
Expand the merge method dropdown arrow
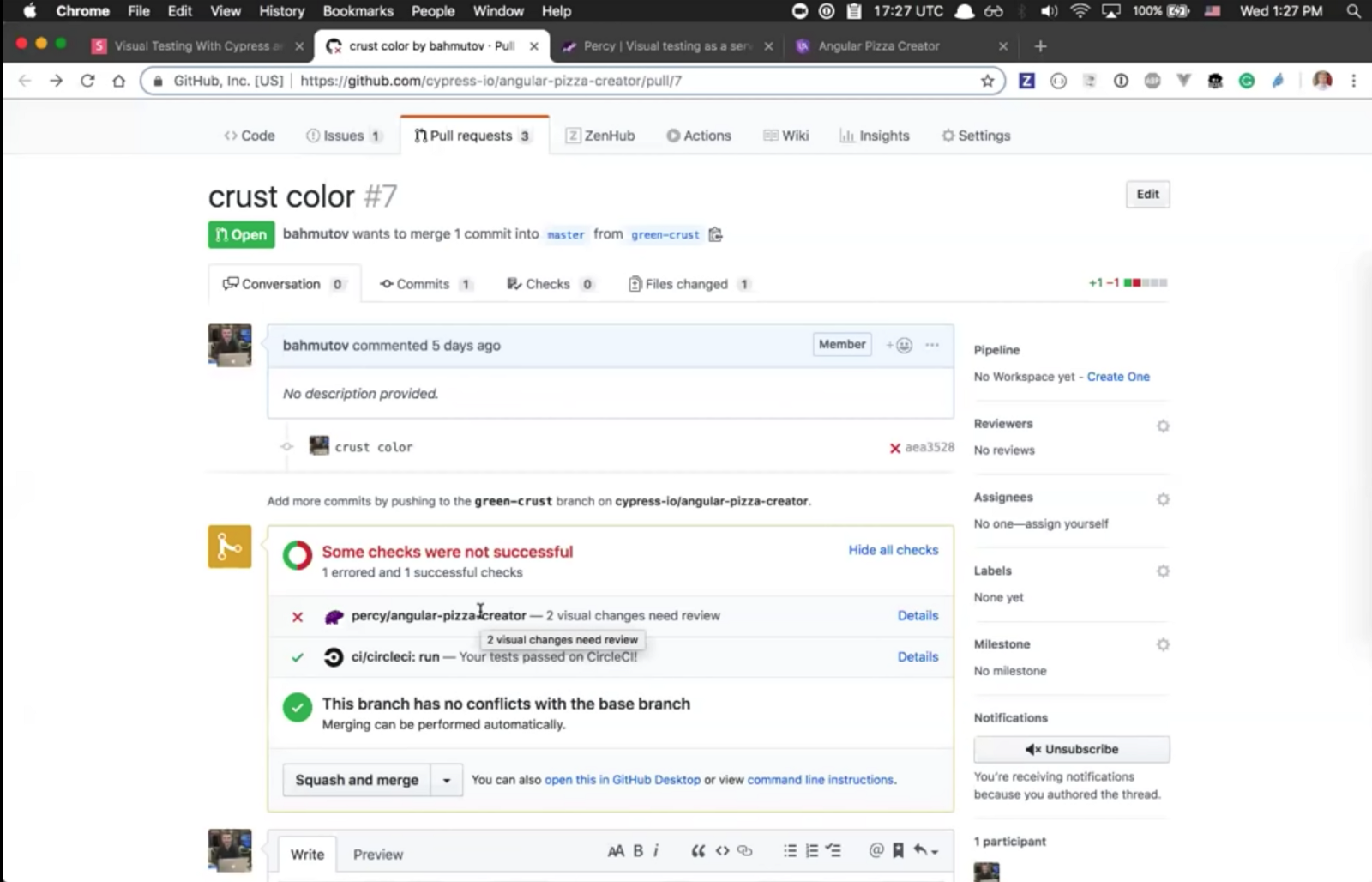pos(446,780)
